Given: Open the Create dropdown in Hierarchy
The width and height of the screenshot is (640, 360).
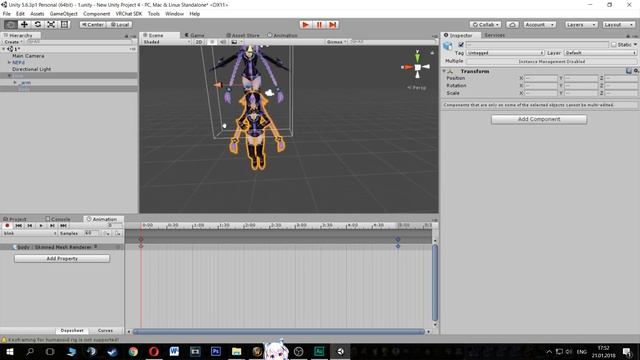Looking at the screenshot, I should pos(13,42).
